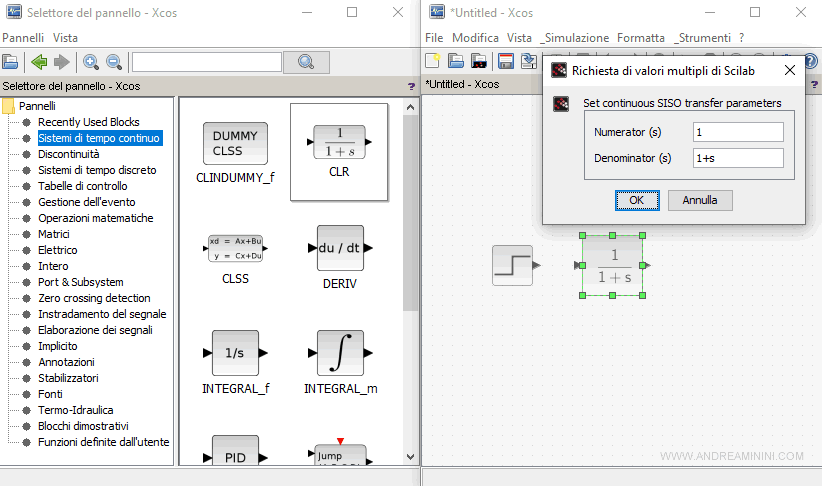The width and height of the screenshot is (822, 486).
Task: Select Recently Used Blocks in tree
Action: point(89,122)
